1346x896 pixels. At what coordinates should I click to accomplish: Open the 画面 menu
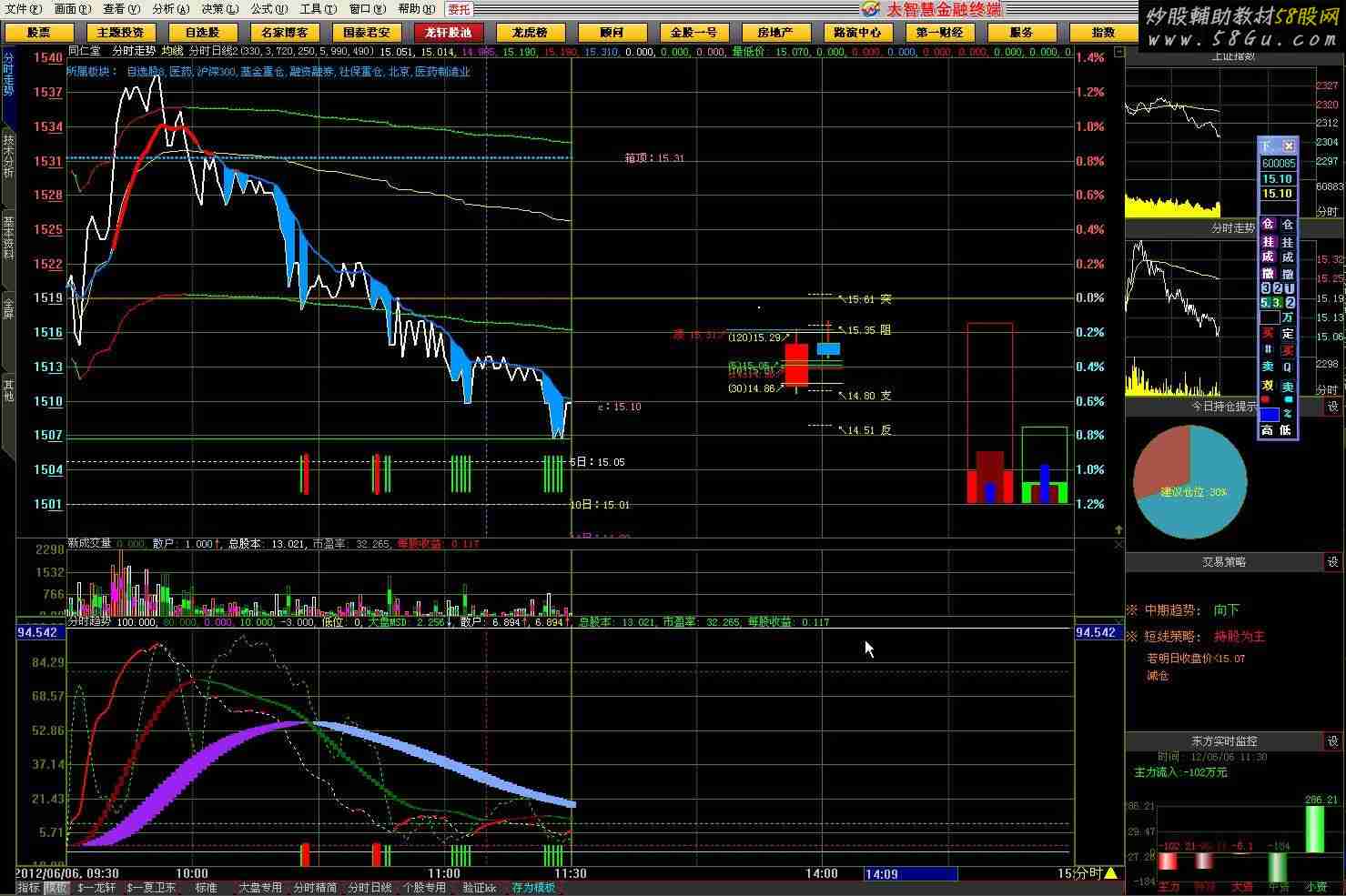pos(72,8)
